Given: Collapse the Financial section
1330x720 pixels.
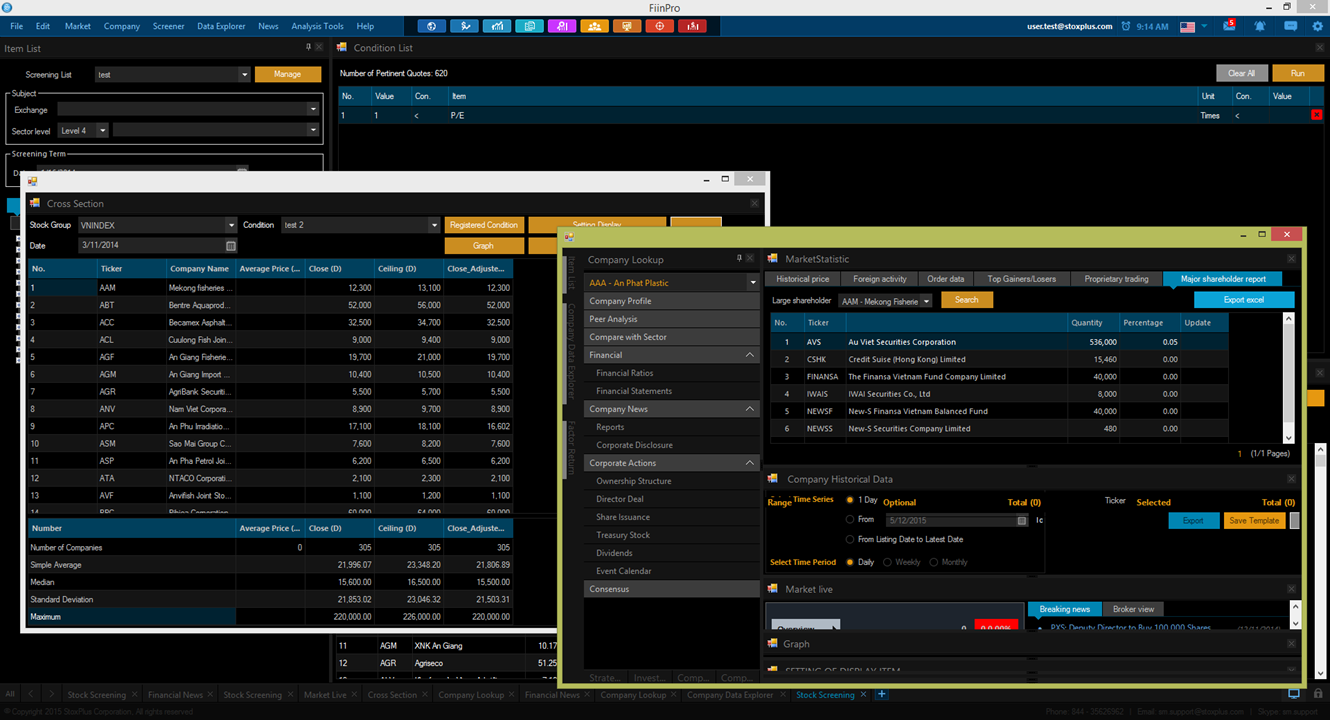Looking at the screenshot, I should [x=750, y=355].
